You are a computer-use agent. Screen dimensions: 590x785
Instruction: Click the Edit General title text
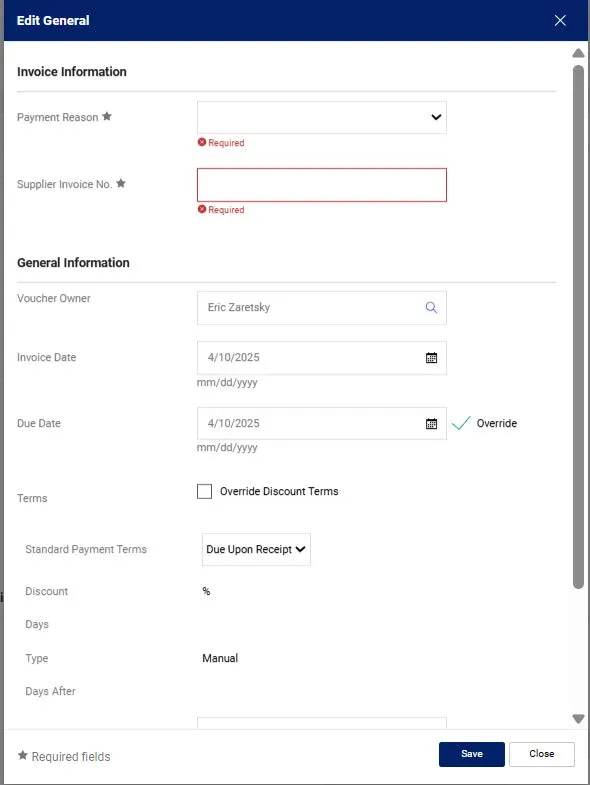coord(53,21)
